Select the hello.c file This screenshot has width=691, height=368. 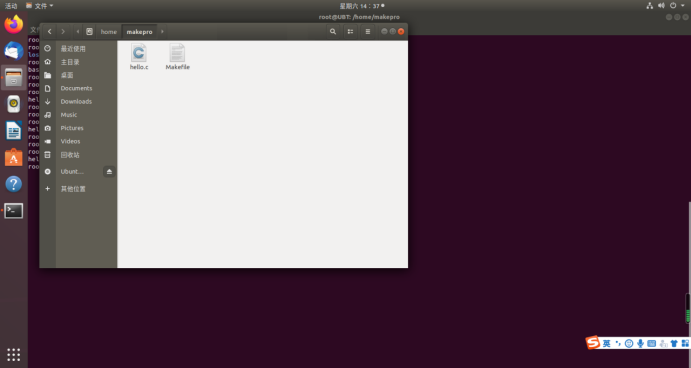click(139, 57)
